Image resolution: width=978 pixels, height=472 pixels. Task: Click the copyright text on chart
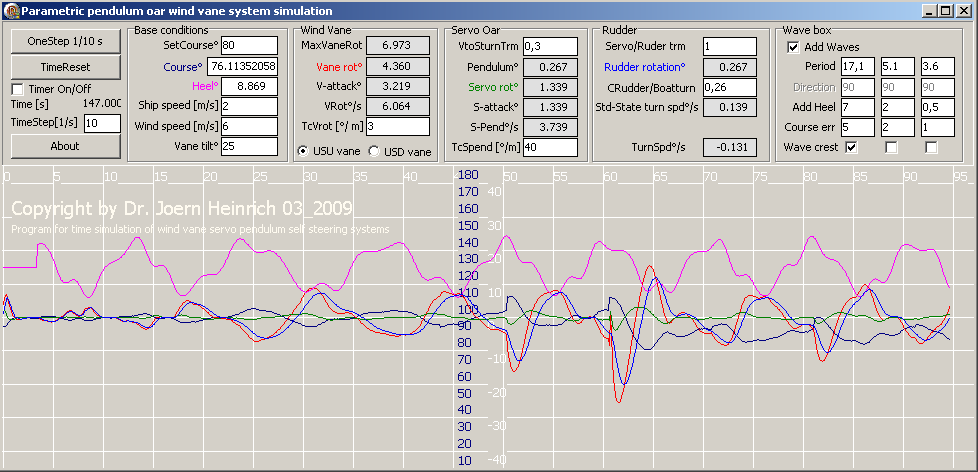182,208
